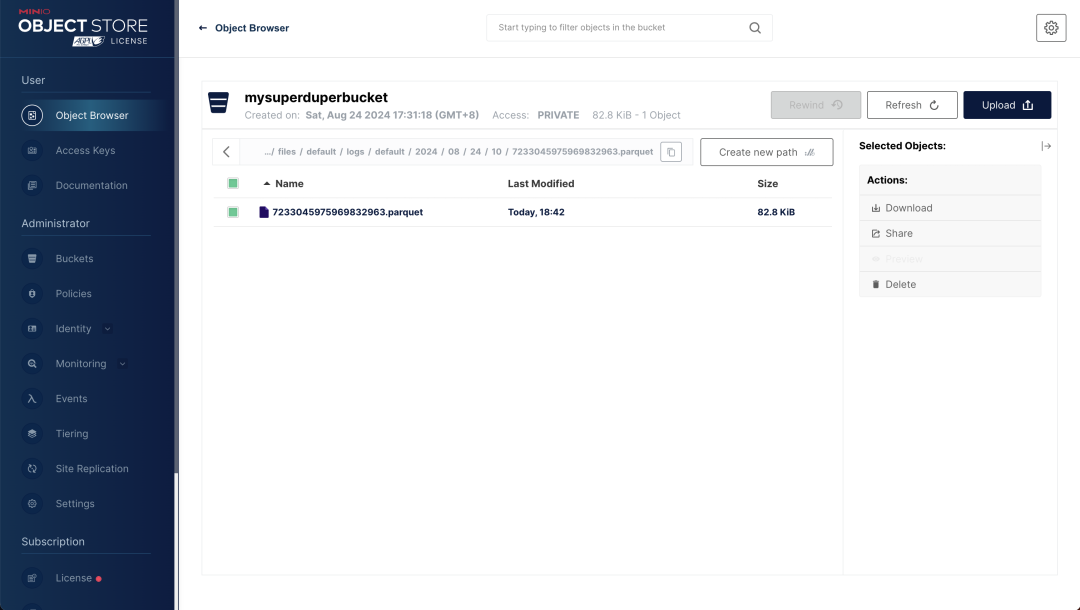Click the 'files' path breadcrumb

pos(287,151)
